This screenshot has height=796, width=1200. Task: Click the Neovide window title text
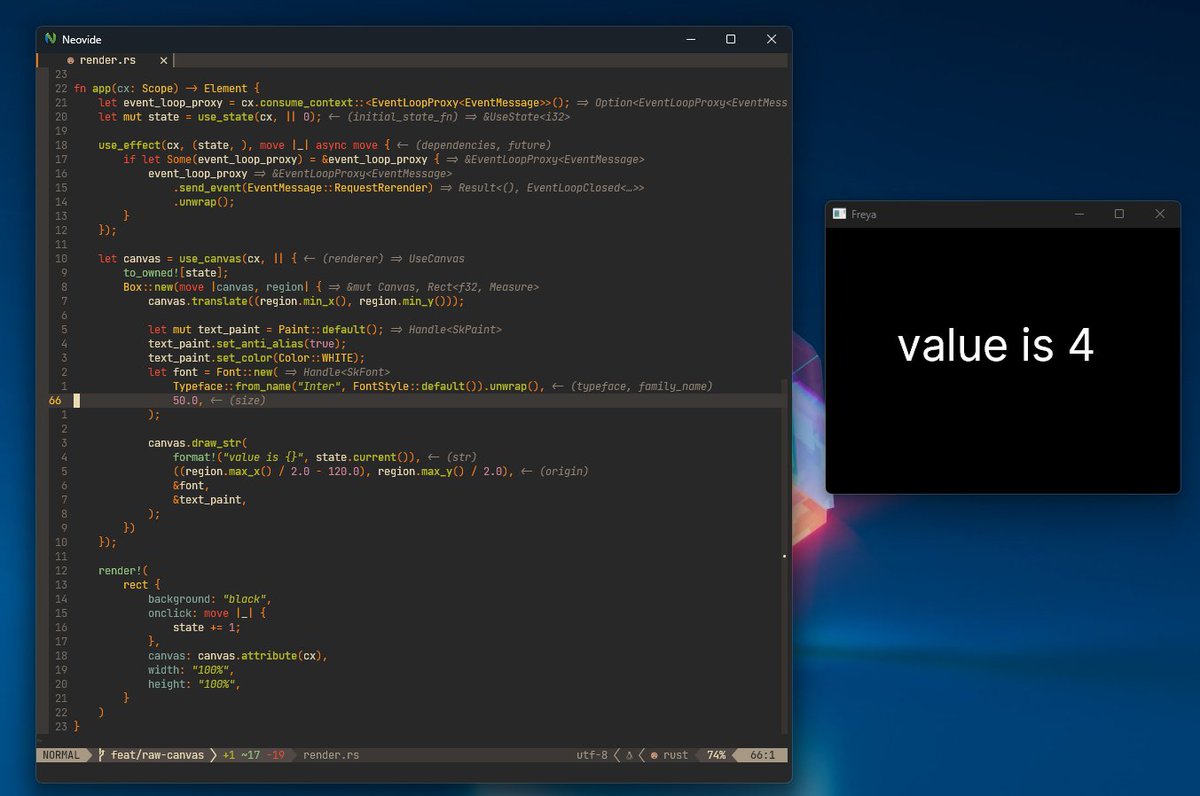click(83, 40)
